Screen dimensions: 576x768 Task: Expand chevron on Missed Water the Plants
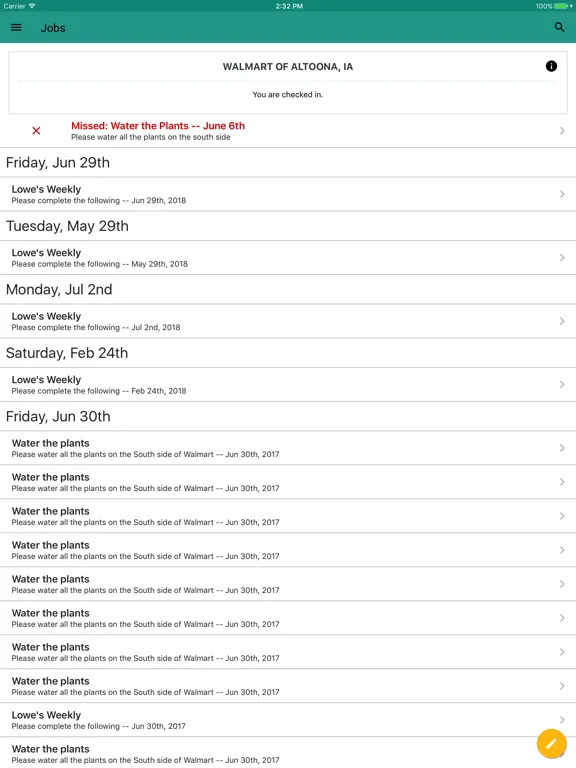562,131
